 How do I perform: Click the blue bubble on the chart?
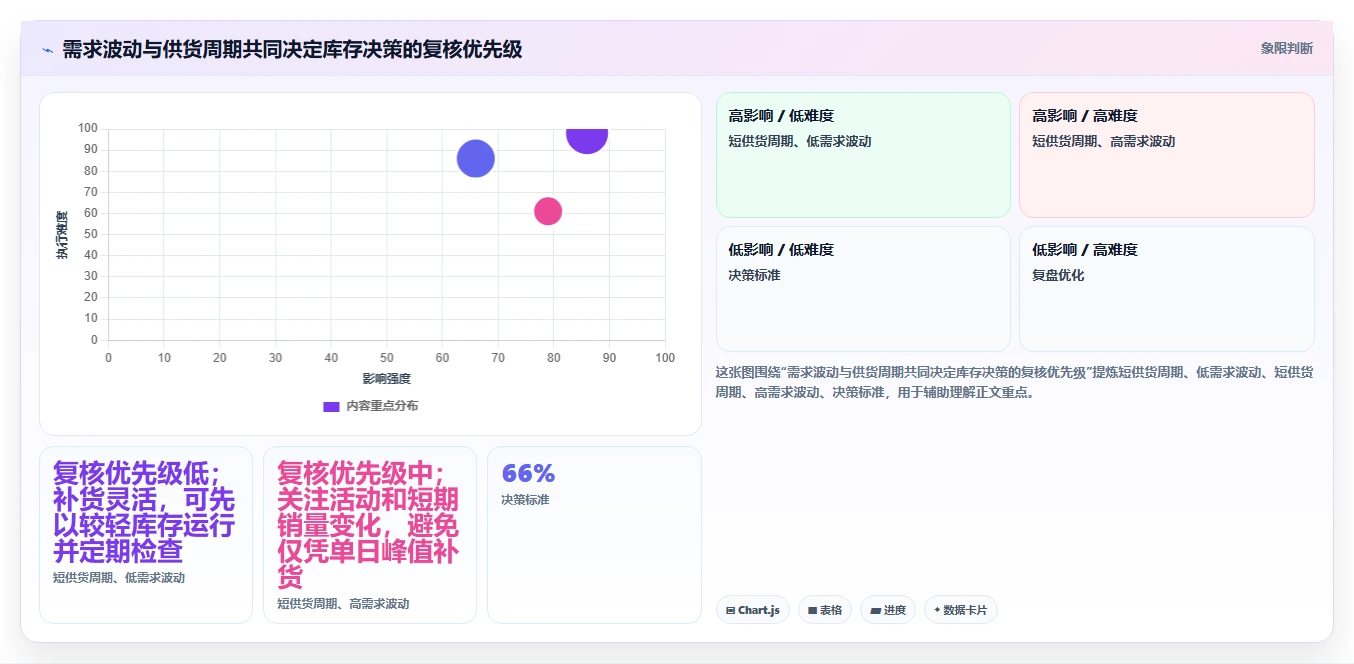tap(476, 158)
